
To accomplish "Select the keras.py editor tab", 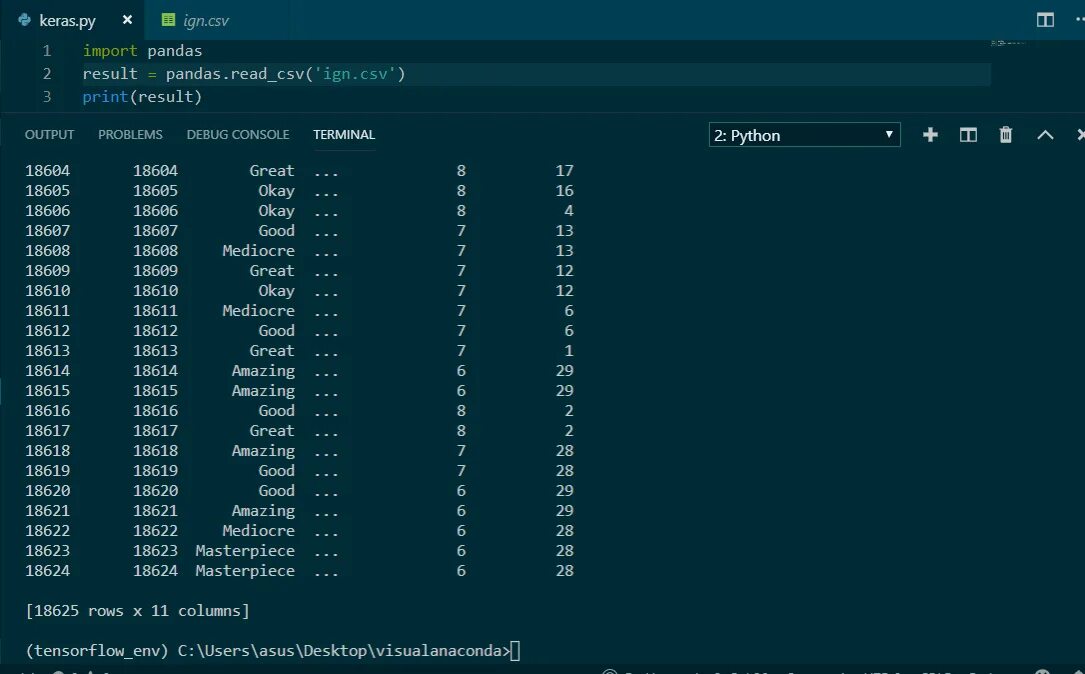I will (67, 20).
